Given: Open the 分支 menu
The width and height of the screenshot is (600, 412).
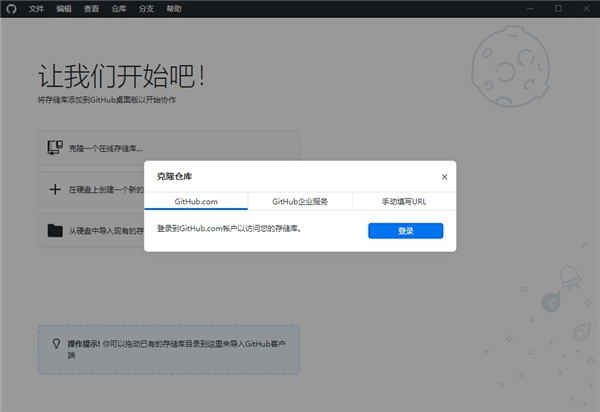Looking at the screenshot, I should pyautogui.click(x=146, y=8).
